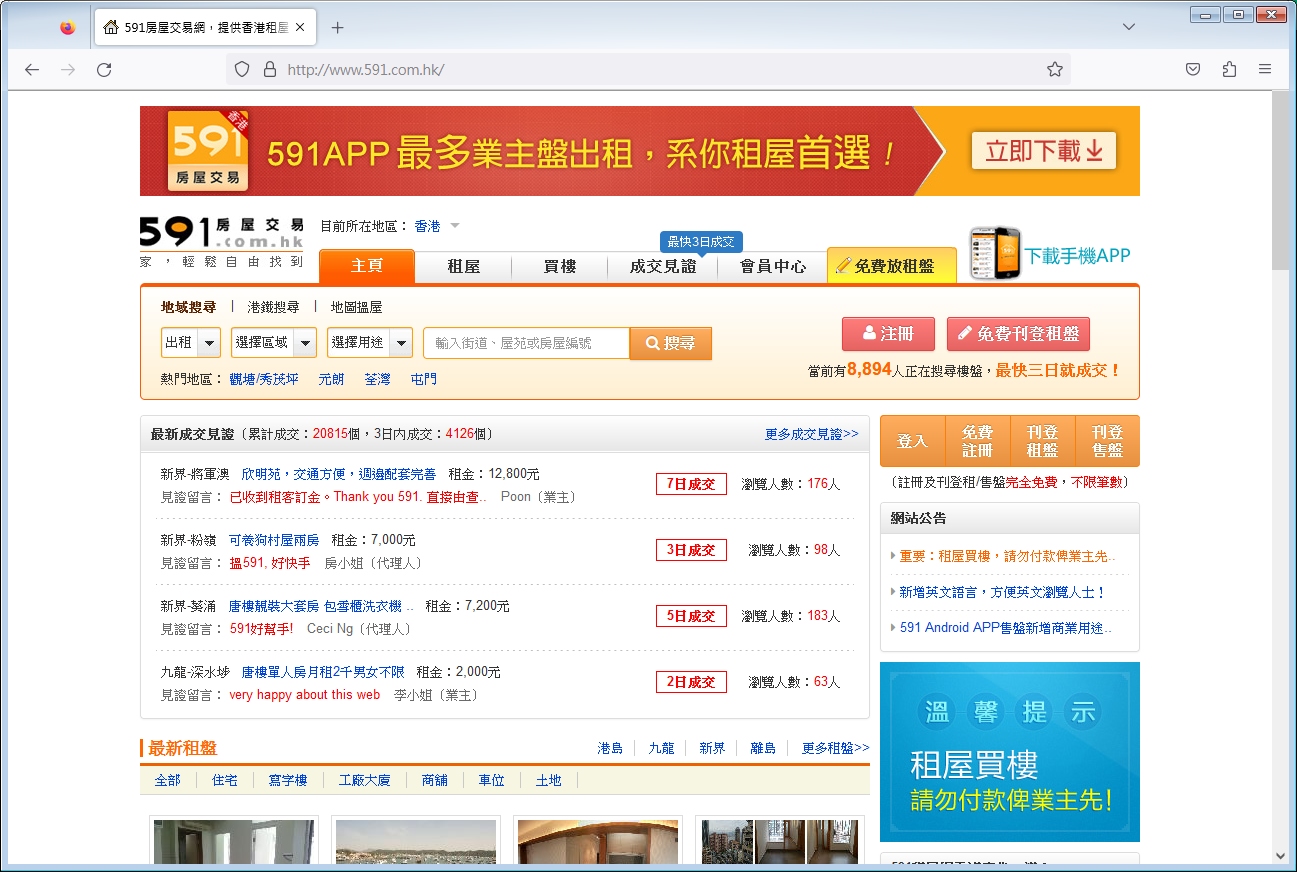Viewport: 1297px width, 872px height.
Task: Select the 寫字樓 property type tab
Action: pyautogui.click(x=288, y=780)
